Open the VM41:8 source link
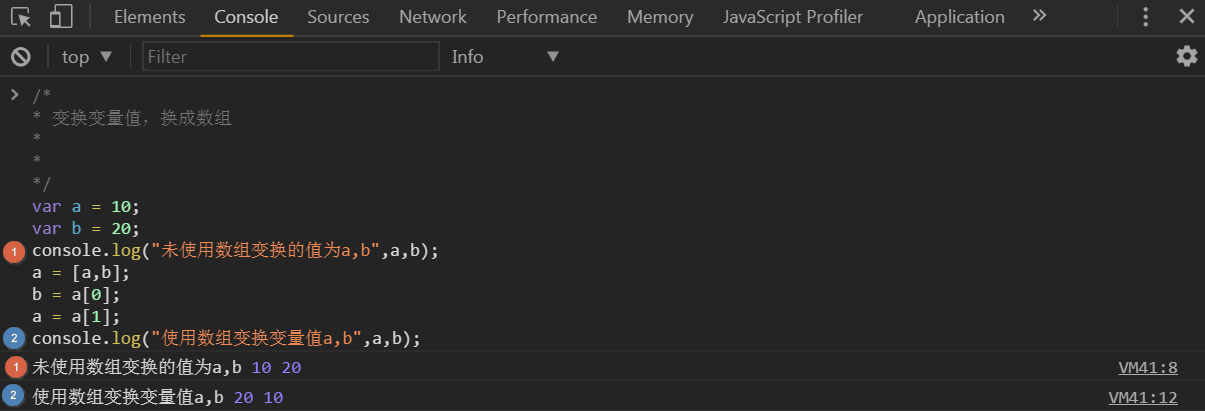Viewport: 1205px width, 411px height. tap(1149, 368)
